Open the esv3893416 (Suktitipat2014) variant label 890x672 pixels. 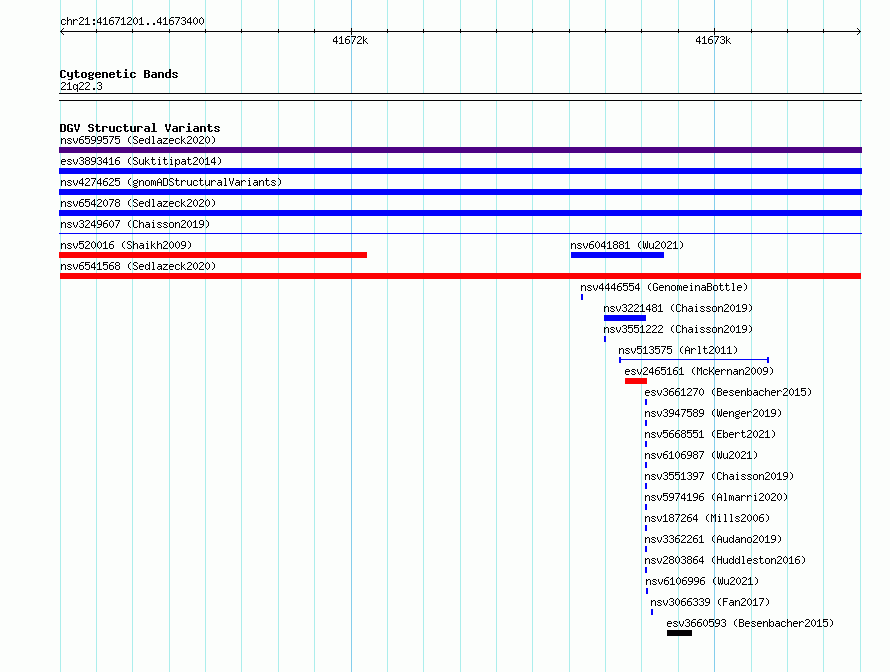point(141,161)
